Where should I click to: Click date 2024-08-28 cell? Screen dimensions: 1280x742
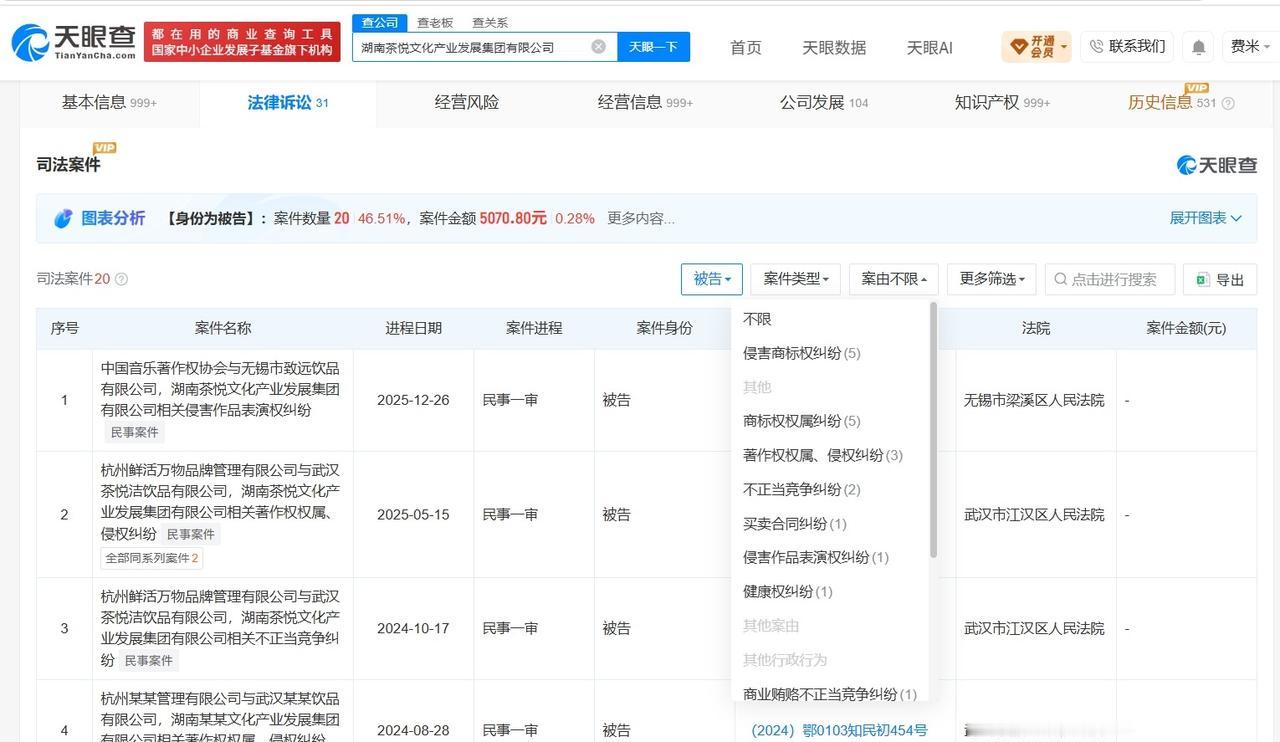coord(413,730)
